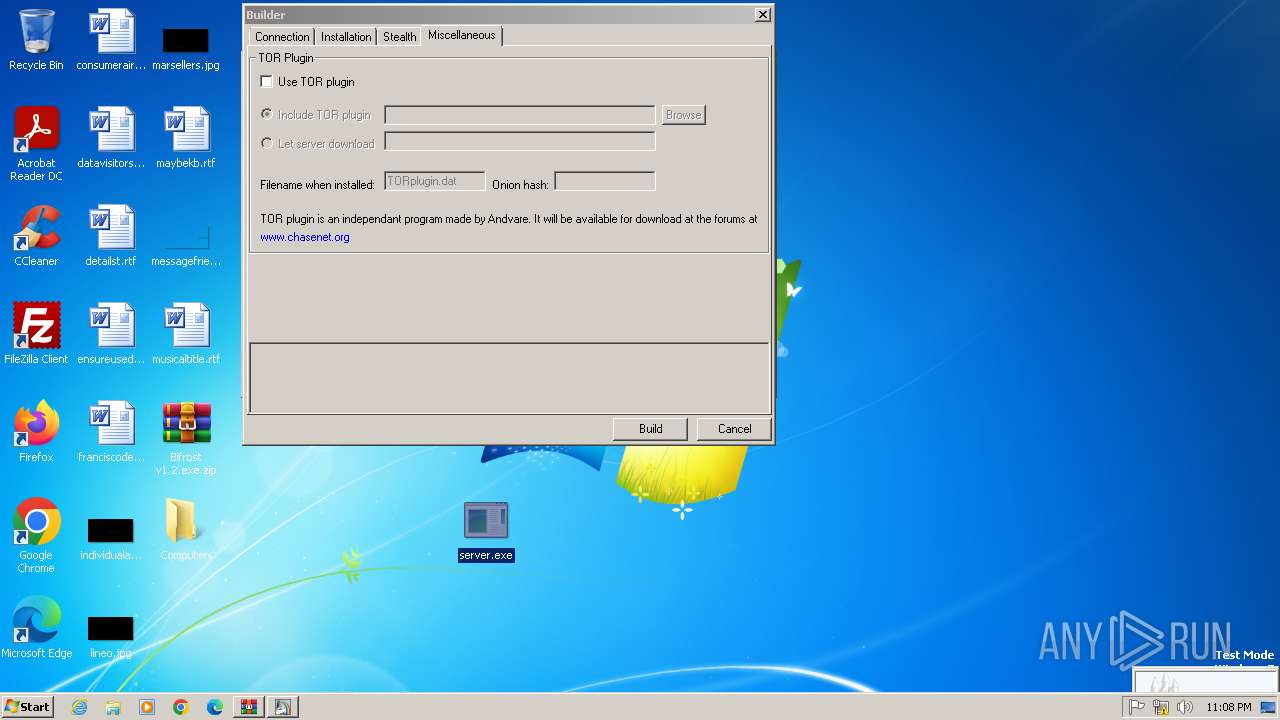The width and height of the screenshot is (1280, 720).
Task: Select the ensureused Word document
Action: click(111, 334)
